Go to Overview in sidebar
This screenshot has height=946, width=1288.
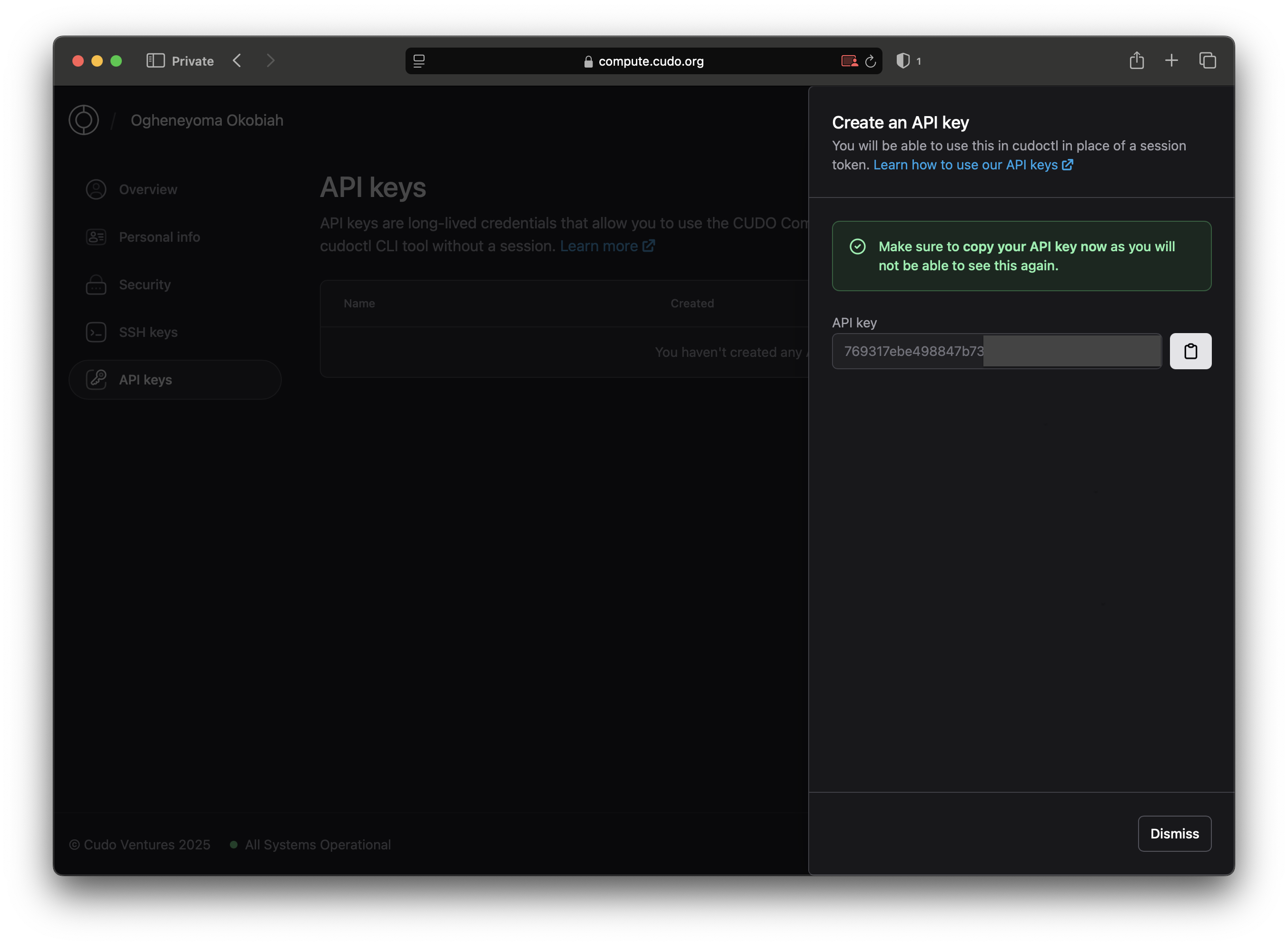point(175,189)
